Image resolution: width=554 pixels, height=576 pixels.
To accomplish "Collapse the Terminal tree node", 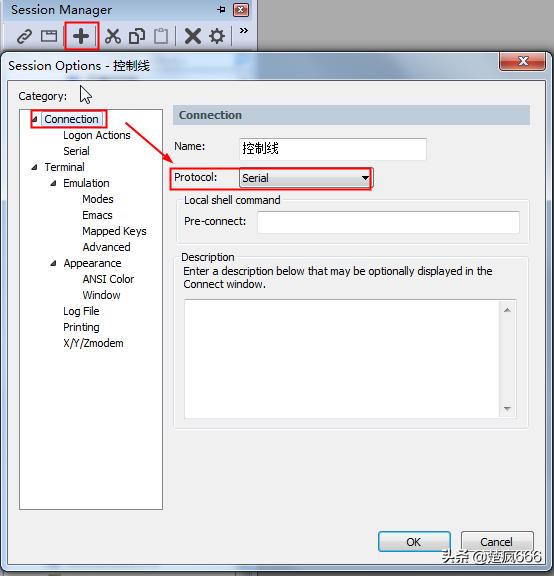I will [35, 167].
